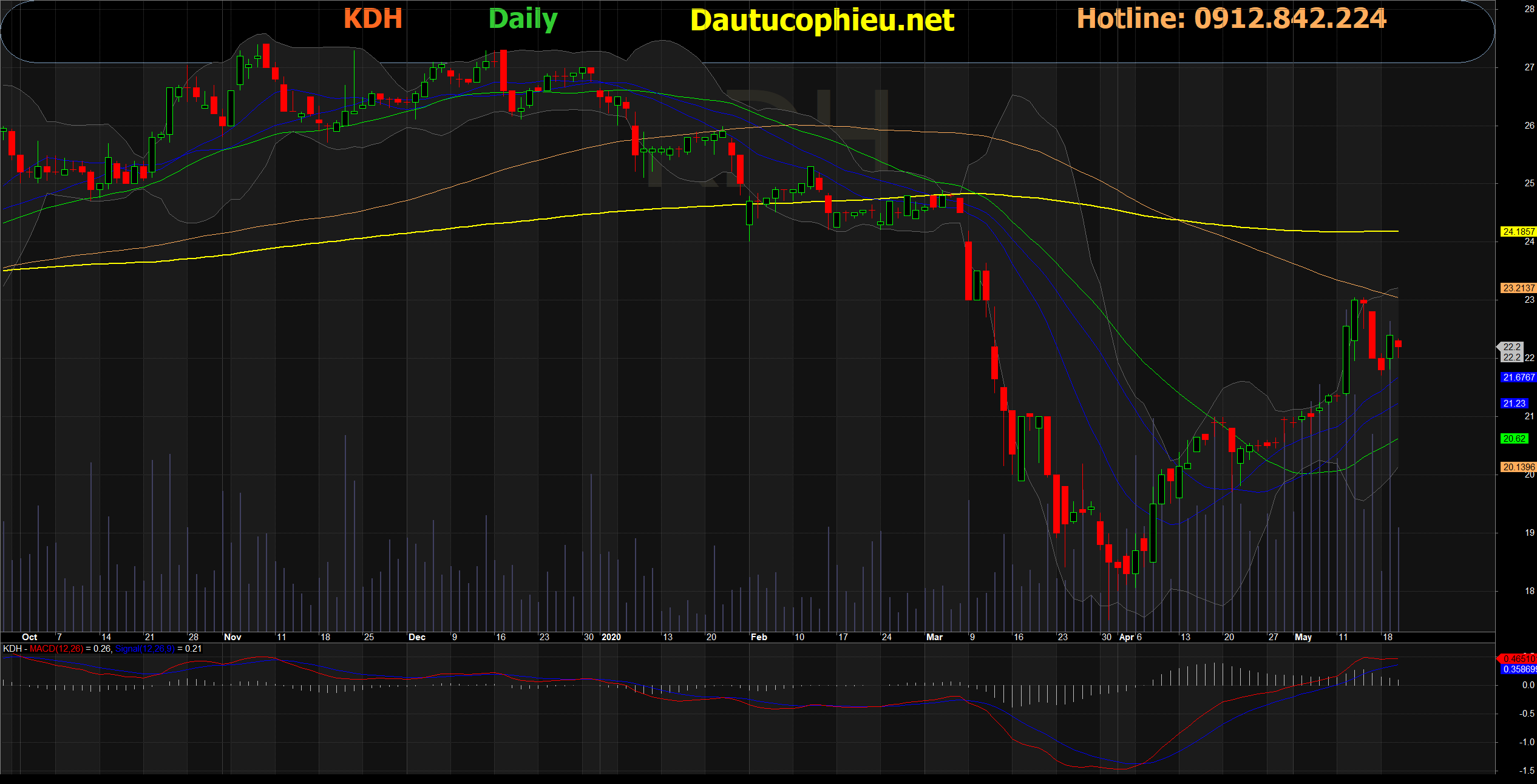The image size is (1537, 784).
Task: Jump to the May date marker
Action: pos(1303,637)
